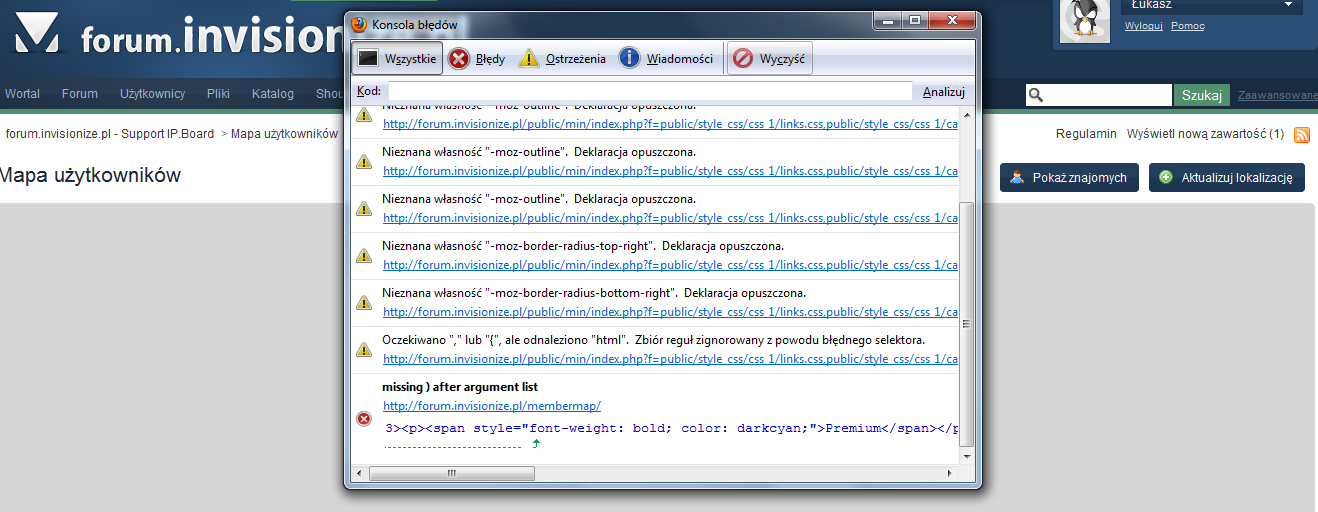Click the Wyloguj logout link
1318x512 pixels.
1143,26
